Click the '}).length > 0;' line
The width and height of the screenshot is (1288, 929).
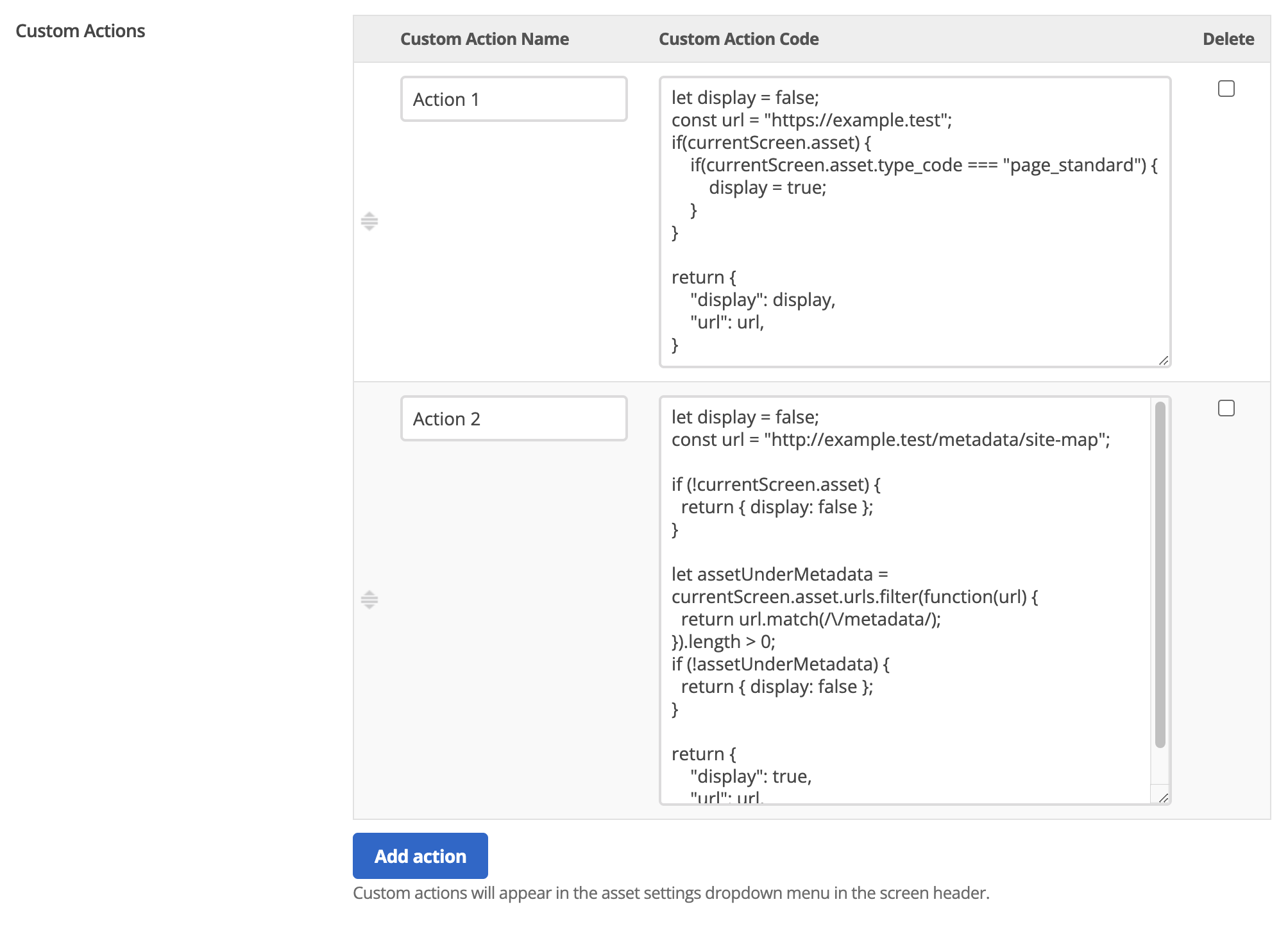724,642
